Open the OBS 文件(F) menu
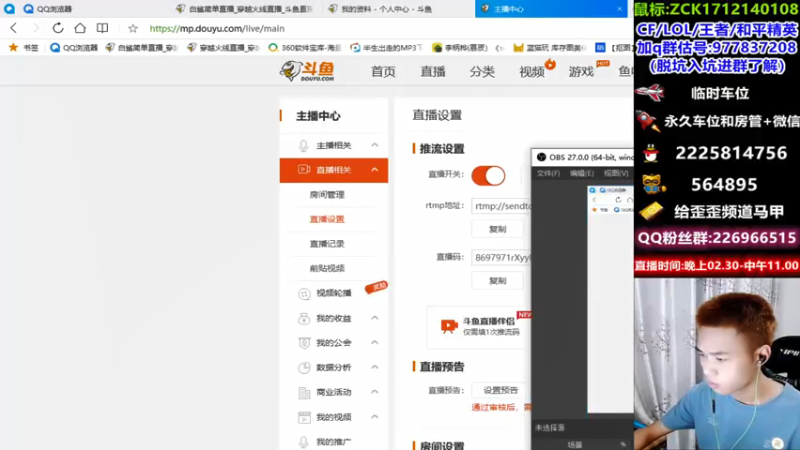Screen dimensions: 800x450 [x=548, y=173]
